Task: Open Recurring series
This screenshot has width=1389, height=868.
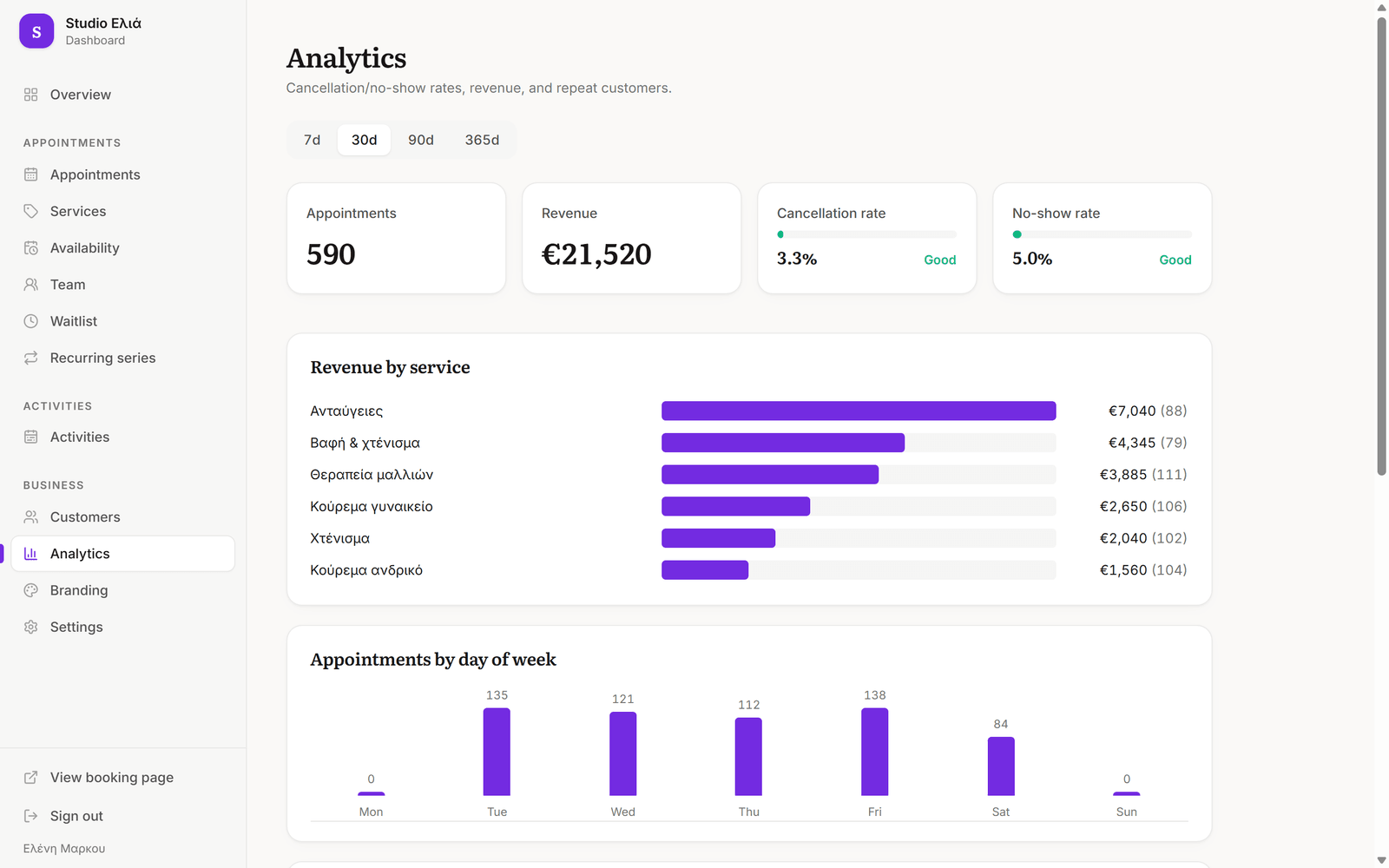Action: [x=123, y=358]
